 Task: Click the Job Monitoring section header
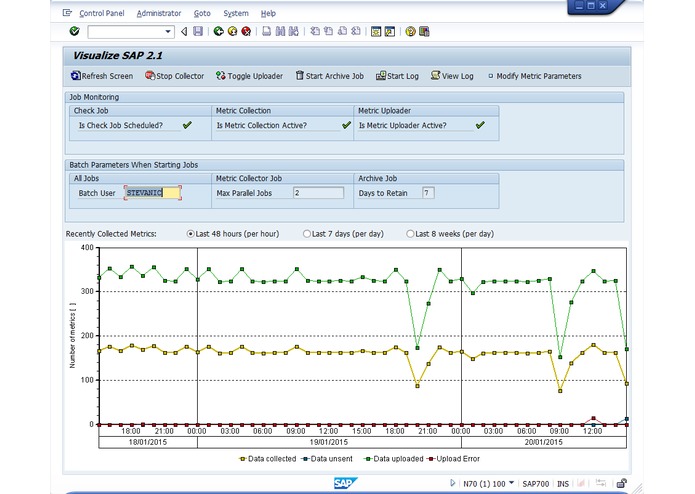pos(344,97)
